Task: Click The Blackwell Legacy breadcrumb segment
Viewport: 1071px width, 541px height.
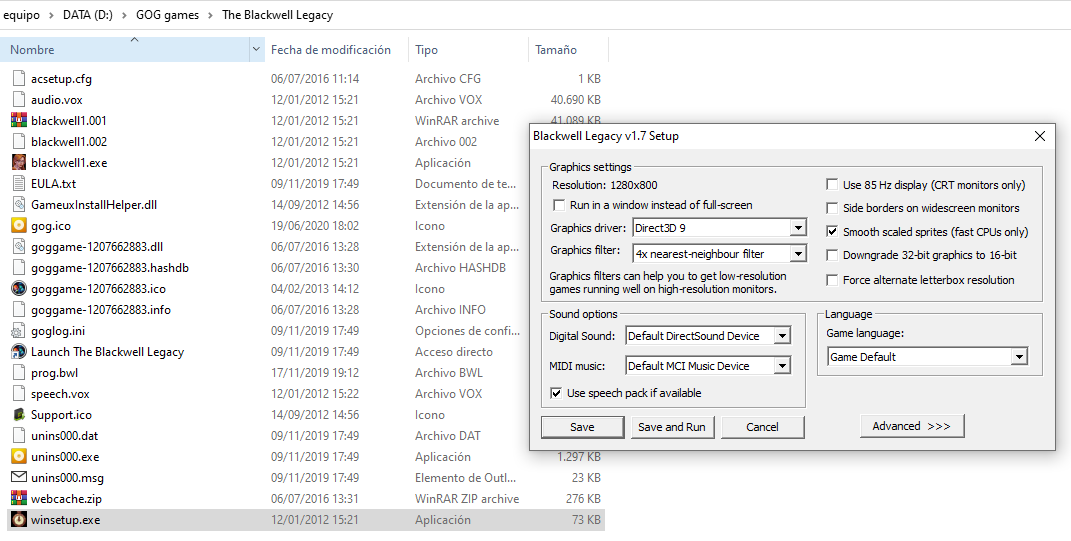Action: point(277,14)
